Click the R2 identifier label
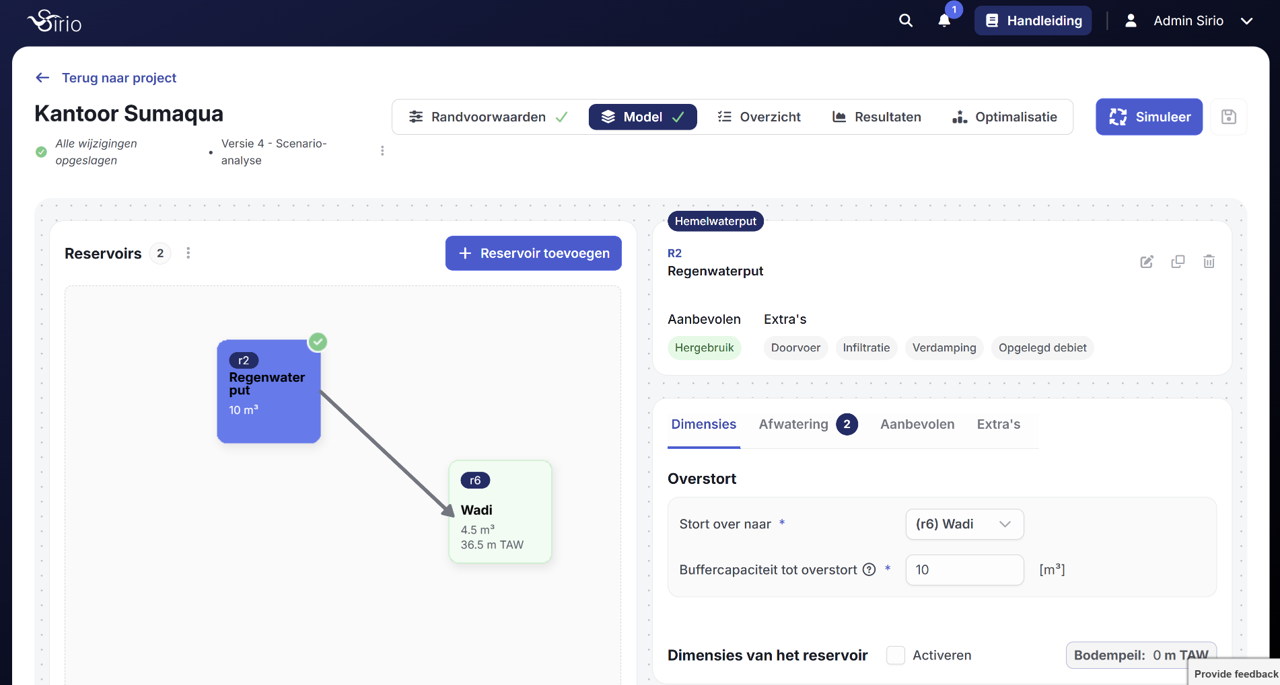The image size is (1280, 685). (x=675, y=253)
